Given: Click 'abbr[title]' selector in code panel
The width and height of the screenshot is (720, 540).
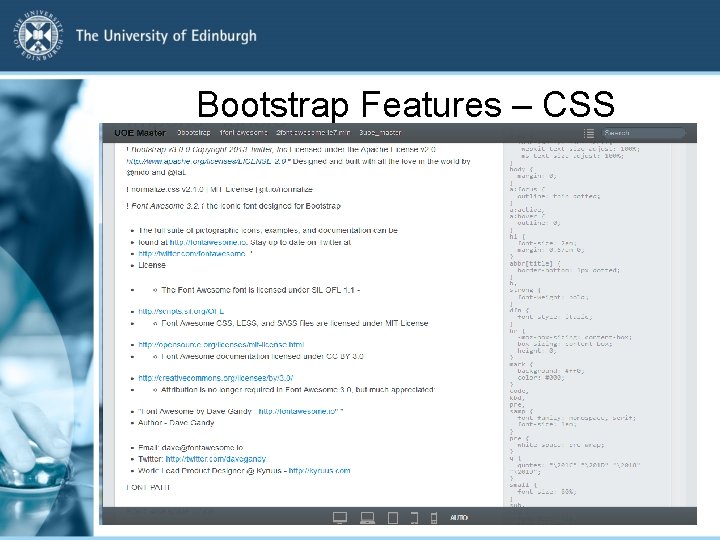Looking at the screenshot, I should (x=534, y=263).
